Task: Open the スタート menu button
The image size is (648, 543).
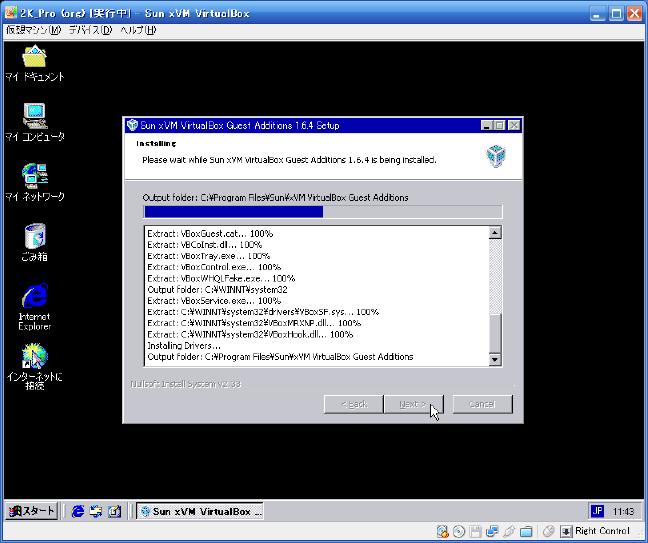Action: pyautogui.click(x=31, y=511)
